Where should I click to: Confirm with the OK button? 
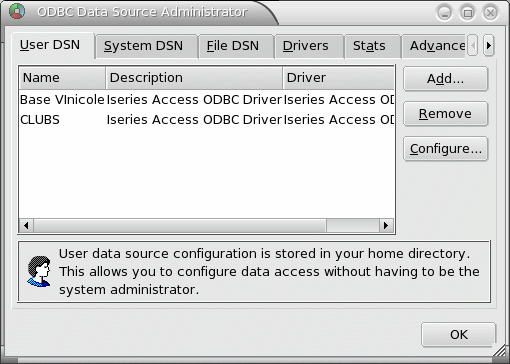(x=459, y=334)
